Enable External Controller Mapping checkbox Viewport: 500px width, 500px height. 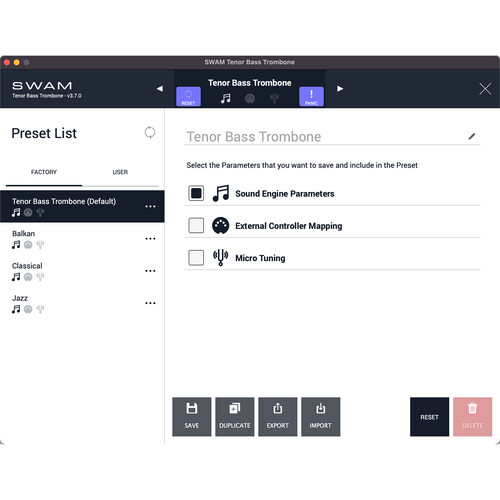196,225
